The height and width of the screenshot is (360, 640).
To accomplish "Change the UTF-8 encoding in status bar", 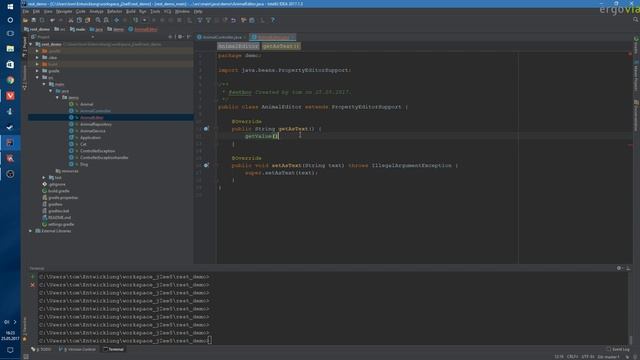I will pos(588,357).
